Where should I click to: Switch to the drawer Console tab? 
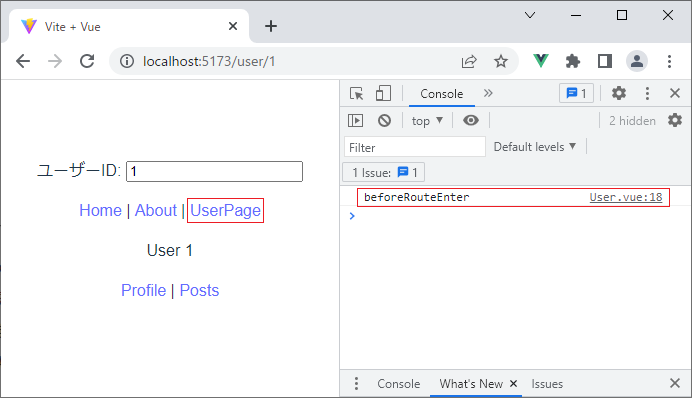coord(399,384)
